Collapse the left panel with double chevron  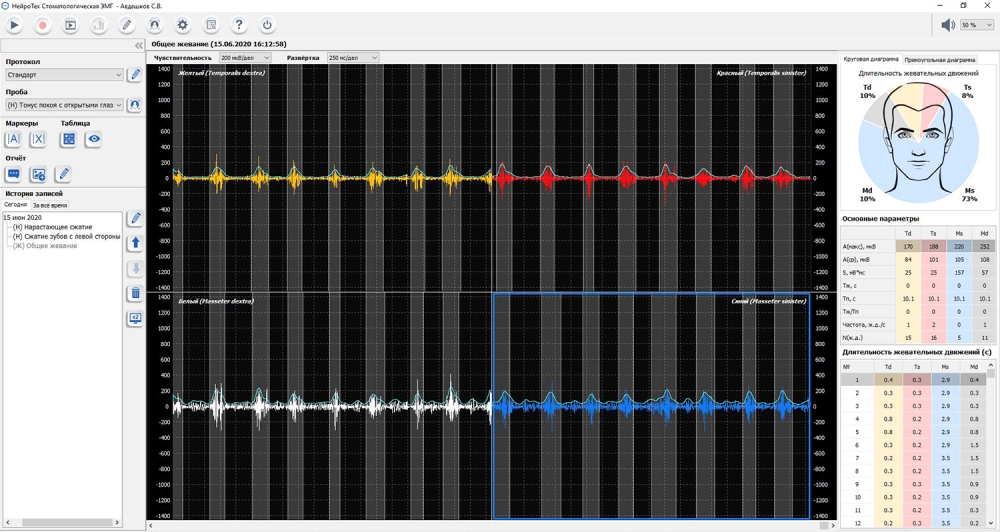click(138, 46)
